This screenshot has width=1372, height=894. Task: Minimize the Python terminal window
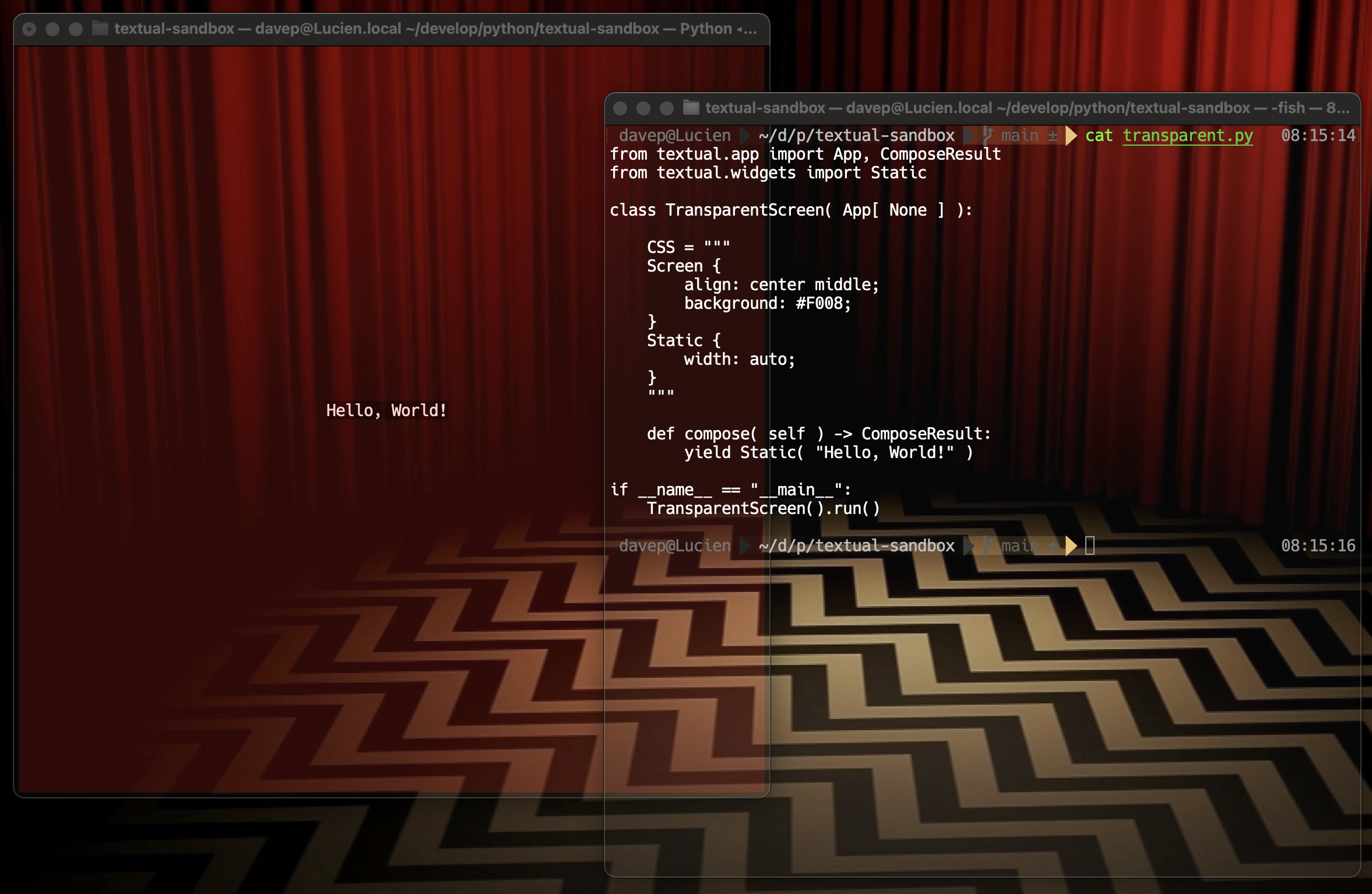[x=52, y=29]
